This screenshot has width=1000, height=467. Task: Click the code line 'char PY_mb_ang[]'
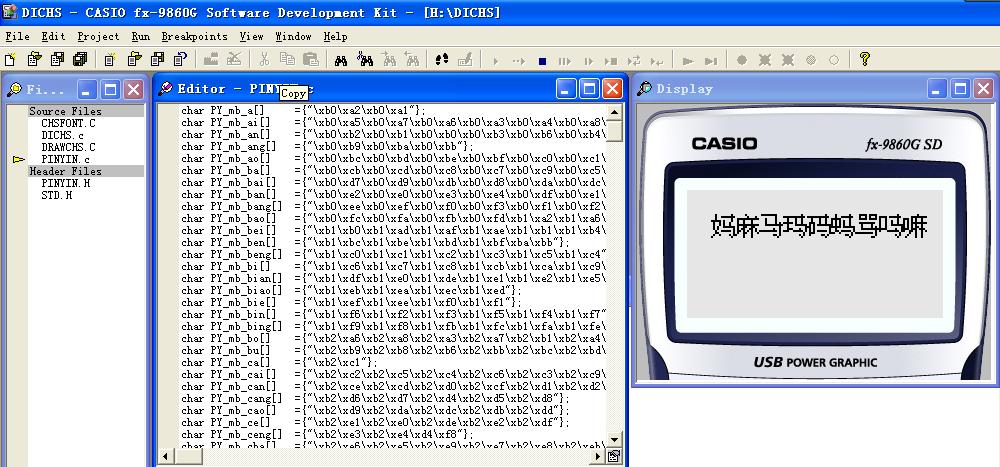pos(327,147)
